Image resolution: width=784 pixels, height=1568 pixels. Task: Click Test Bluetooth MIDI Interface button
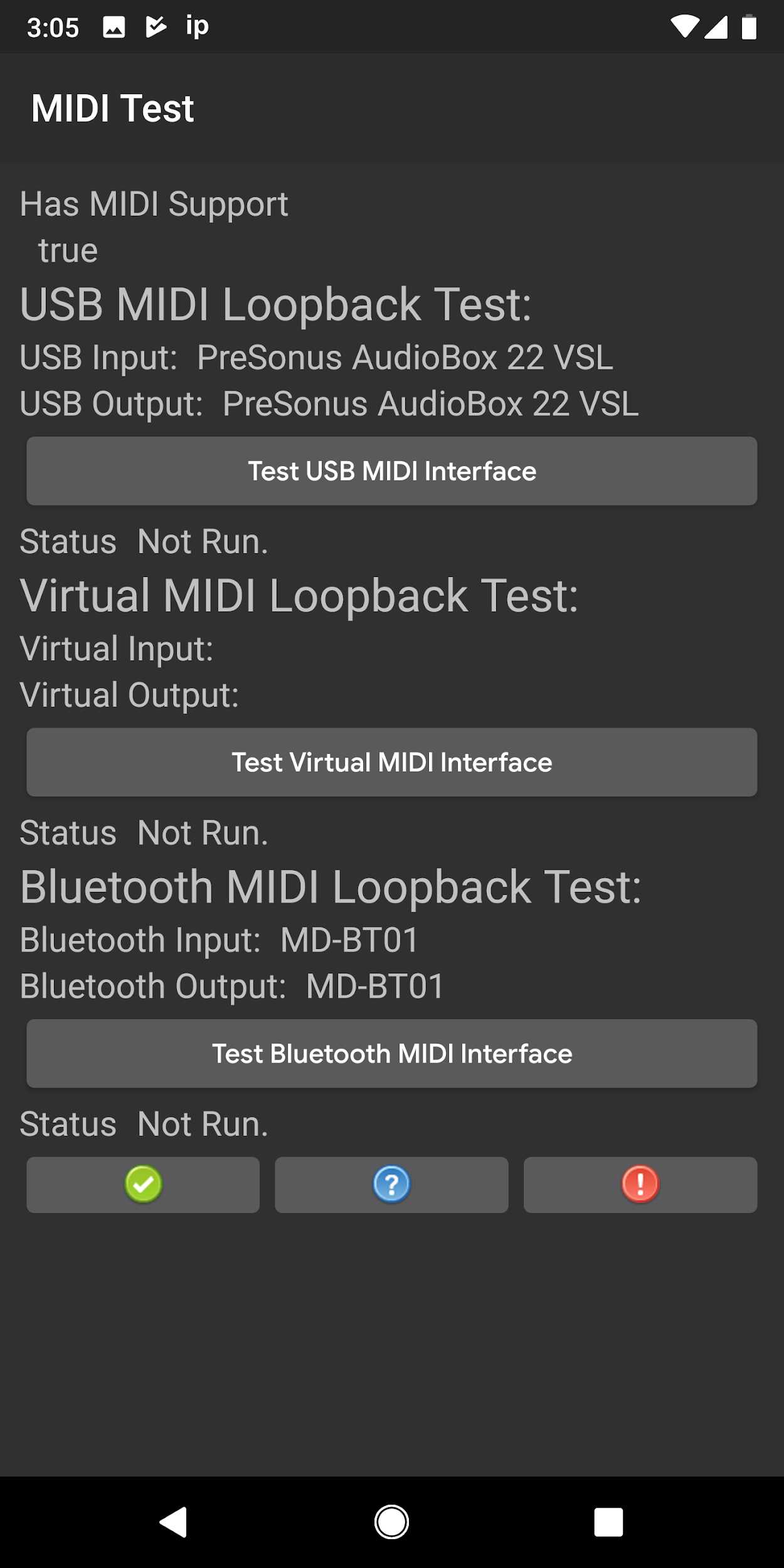click(x=391, y=1054)
